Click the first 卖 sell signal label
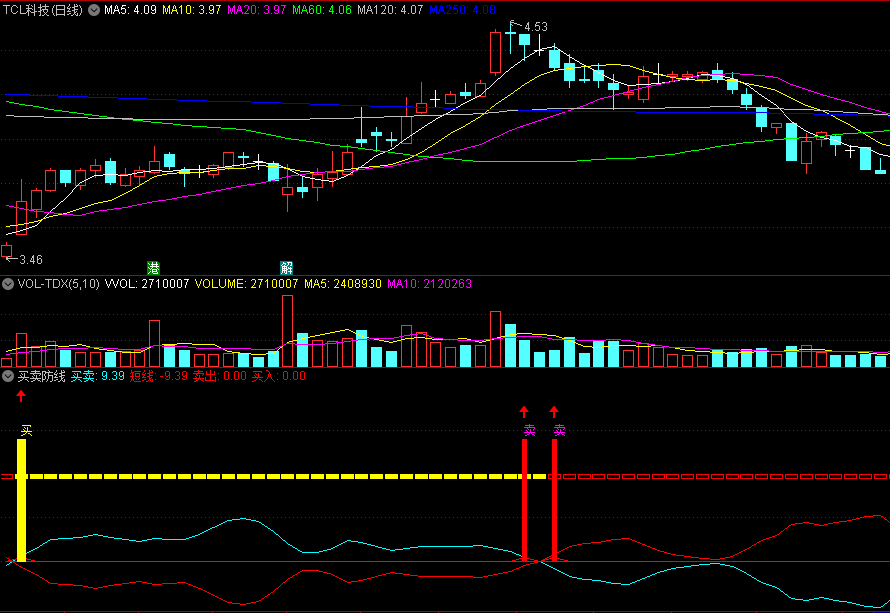 coord(529,431)
